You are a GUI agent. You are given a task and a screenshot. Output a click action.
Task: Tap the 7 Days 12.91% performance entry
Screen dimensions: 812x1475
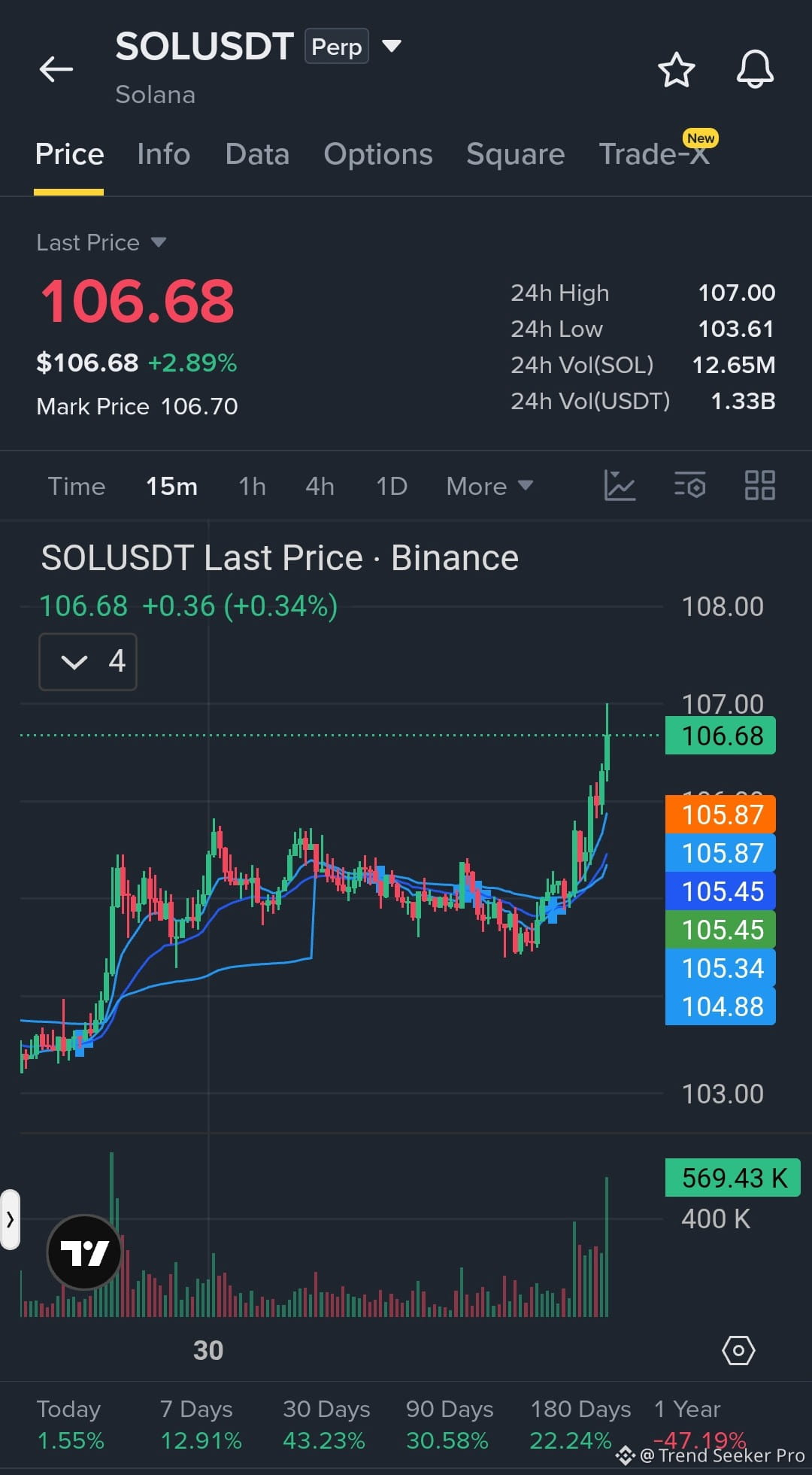(x=201, y=1425)
